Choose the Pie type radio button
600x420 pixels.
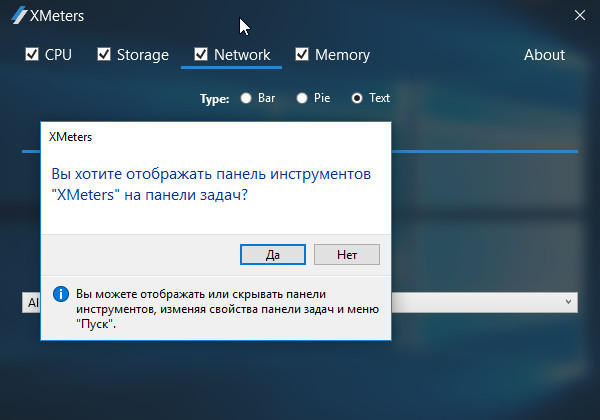pyautogui.click(x=302, y=98)
